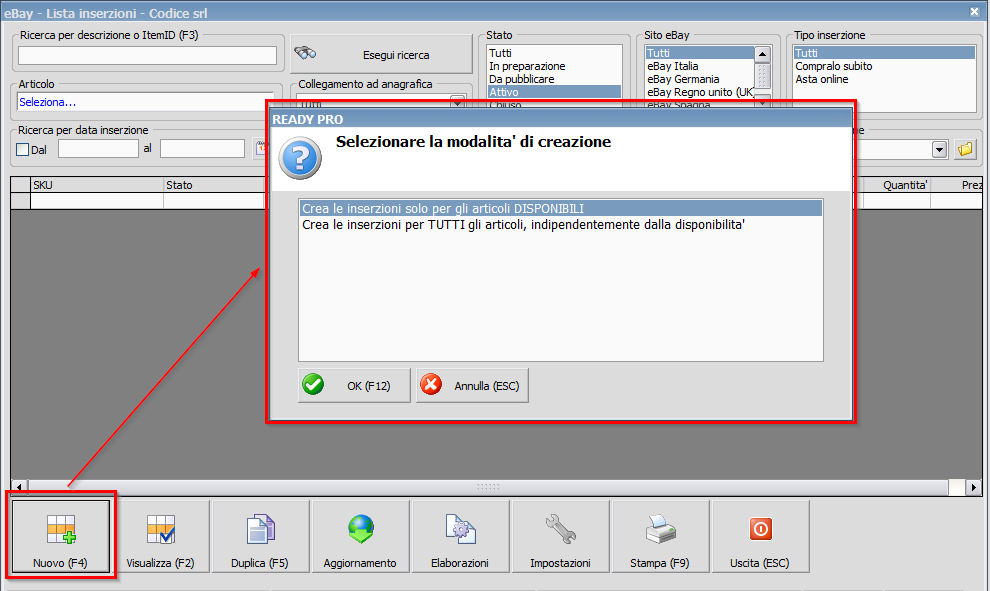
Task: Select 'Da pubblicare' in the Stato list
Action: point(554,79)
